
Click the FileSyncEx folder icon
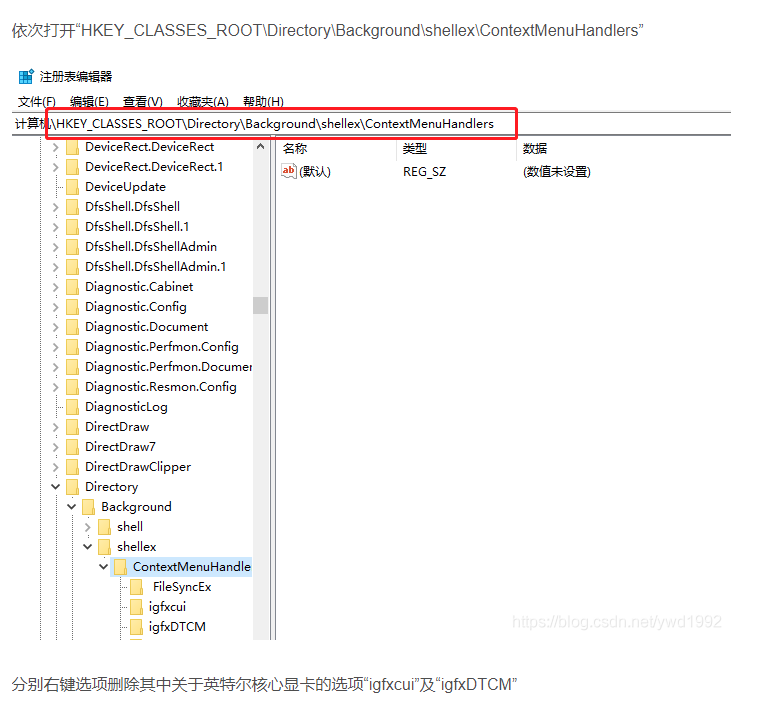[137, 587]
